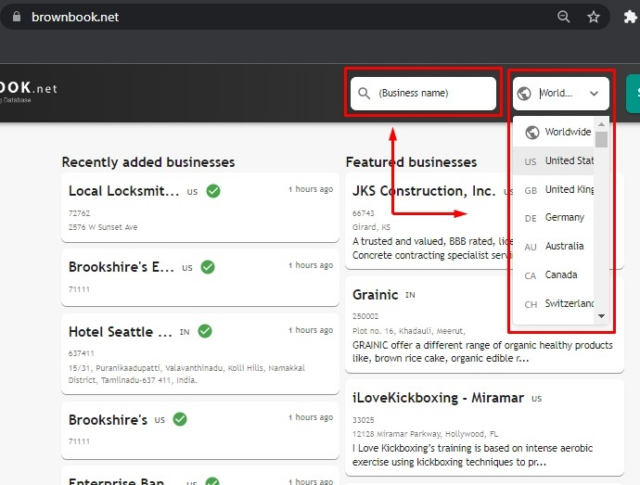
Task: Expand the country dropdown chevron
Action: point(594,93)
